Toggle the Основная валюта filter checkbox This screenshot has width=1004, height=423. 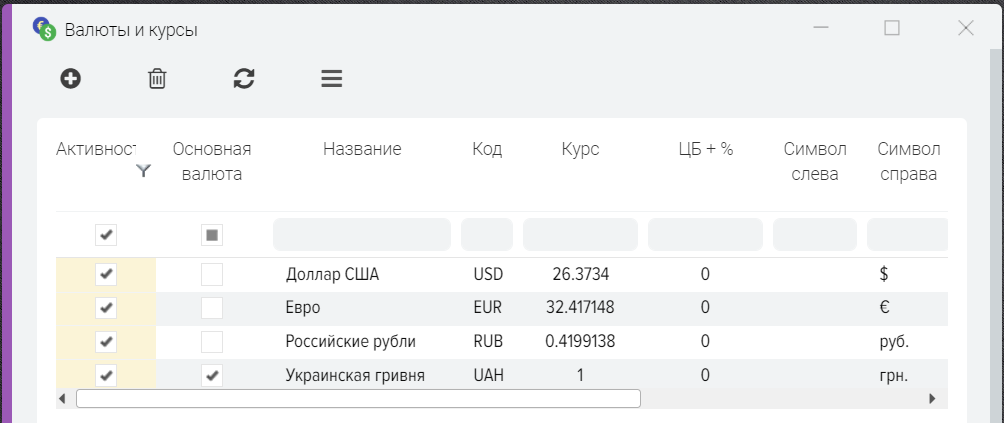(211, 235)
